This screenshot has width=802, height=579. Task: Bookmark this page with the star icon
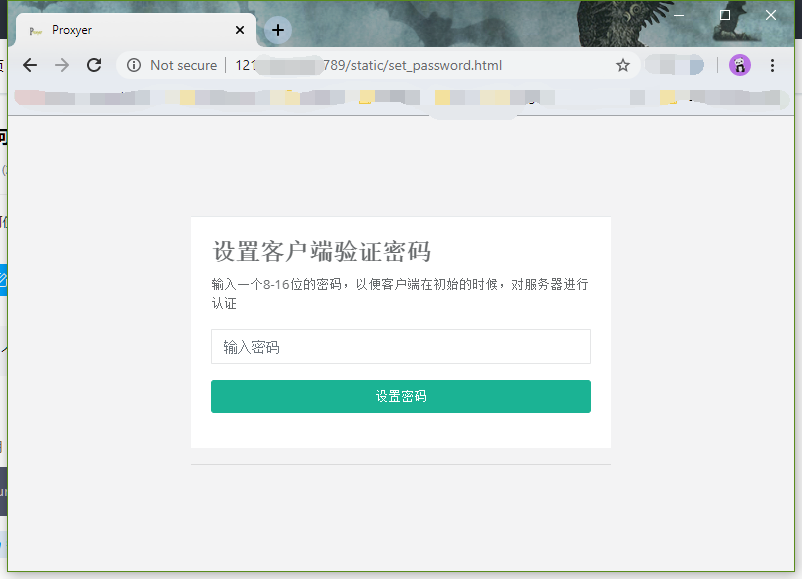tap(623, 65)
